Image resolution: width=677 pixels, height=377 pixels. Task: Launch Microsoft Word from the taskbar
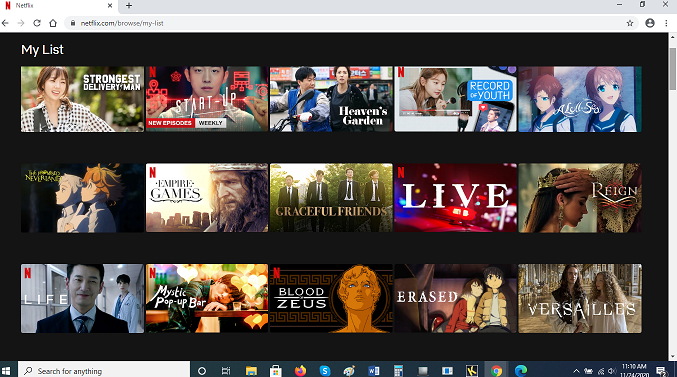pyautogui.click(x=373, y=371)
